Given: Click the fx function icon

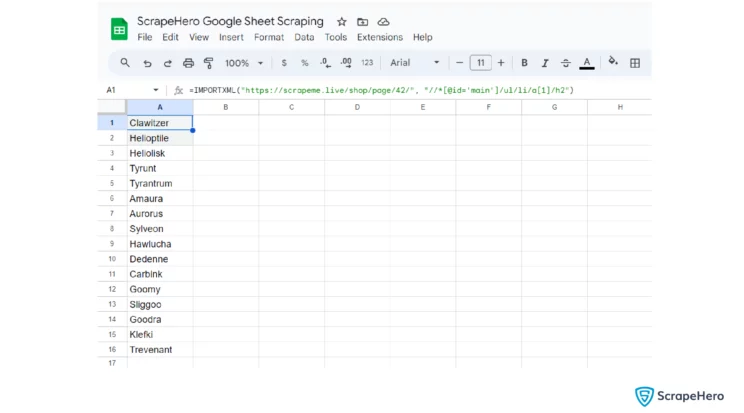Looking at the screenshot, I should 178,90.
